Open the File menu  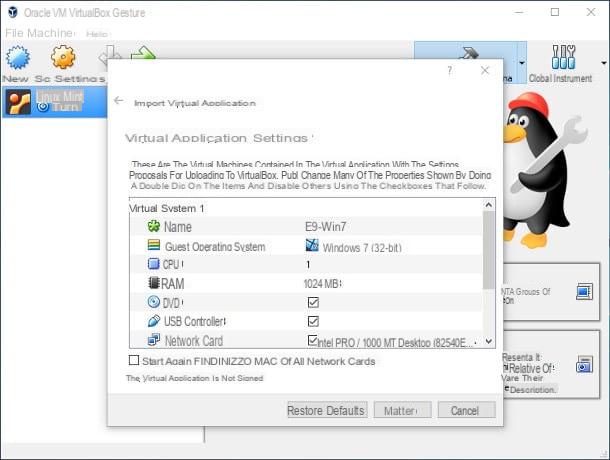click(x=15, y=33)
